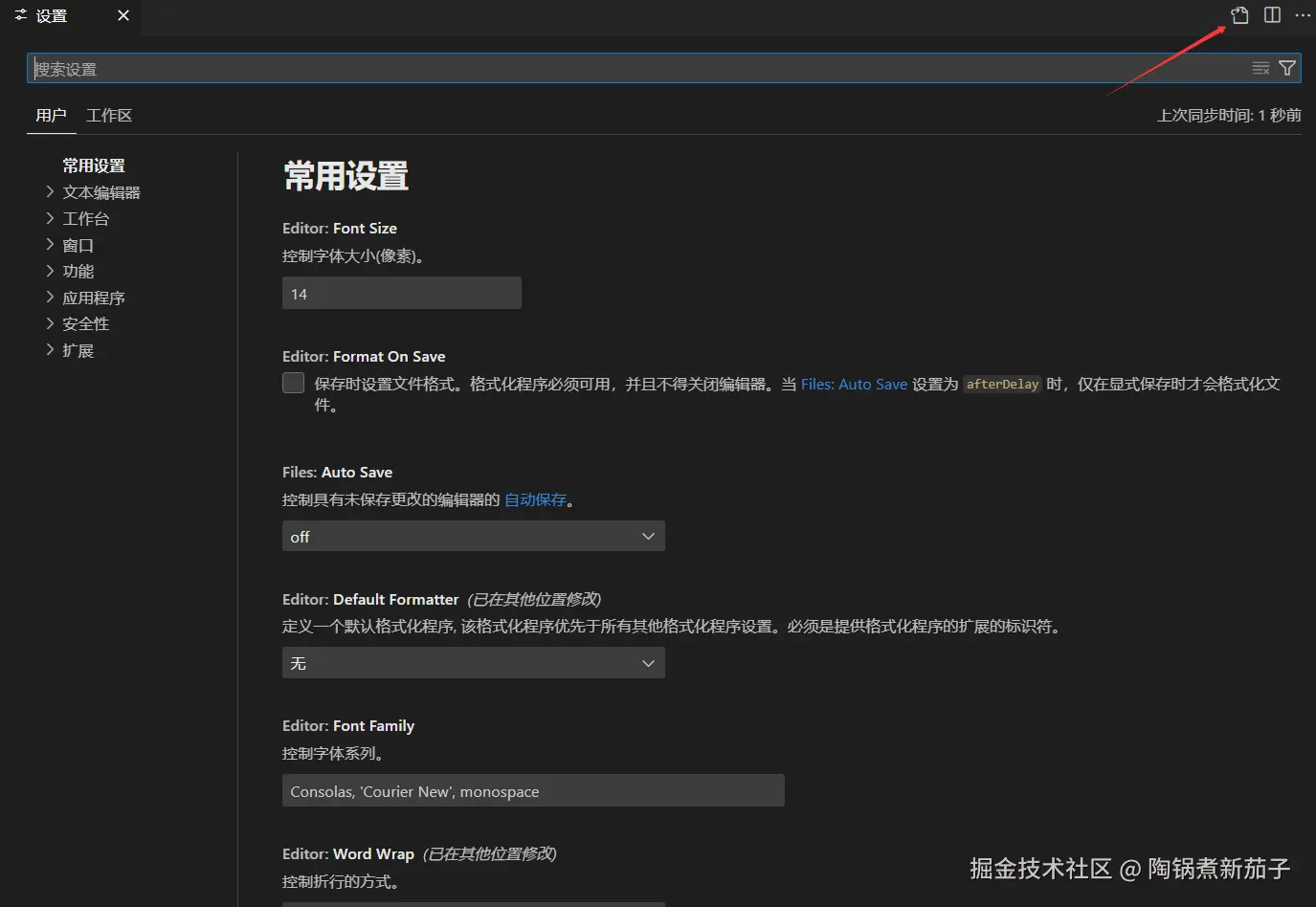Select the 扩展 category label
The width and height of the screenshot is (1316, 907).
pyautogui.click(x=78, y=350)
